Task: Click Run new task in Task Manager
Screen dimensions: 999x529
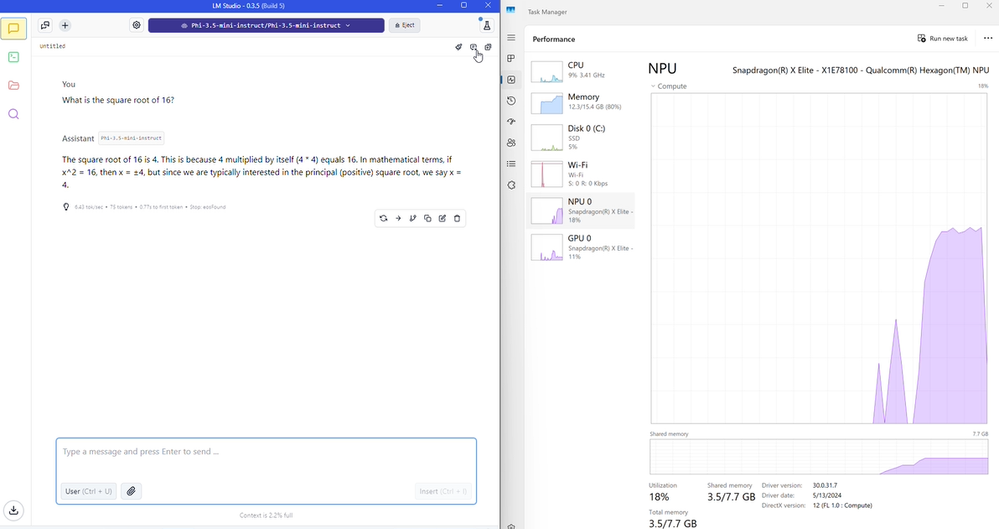Action: pyautogui.click(x=942, y=38)
